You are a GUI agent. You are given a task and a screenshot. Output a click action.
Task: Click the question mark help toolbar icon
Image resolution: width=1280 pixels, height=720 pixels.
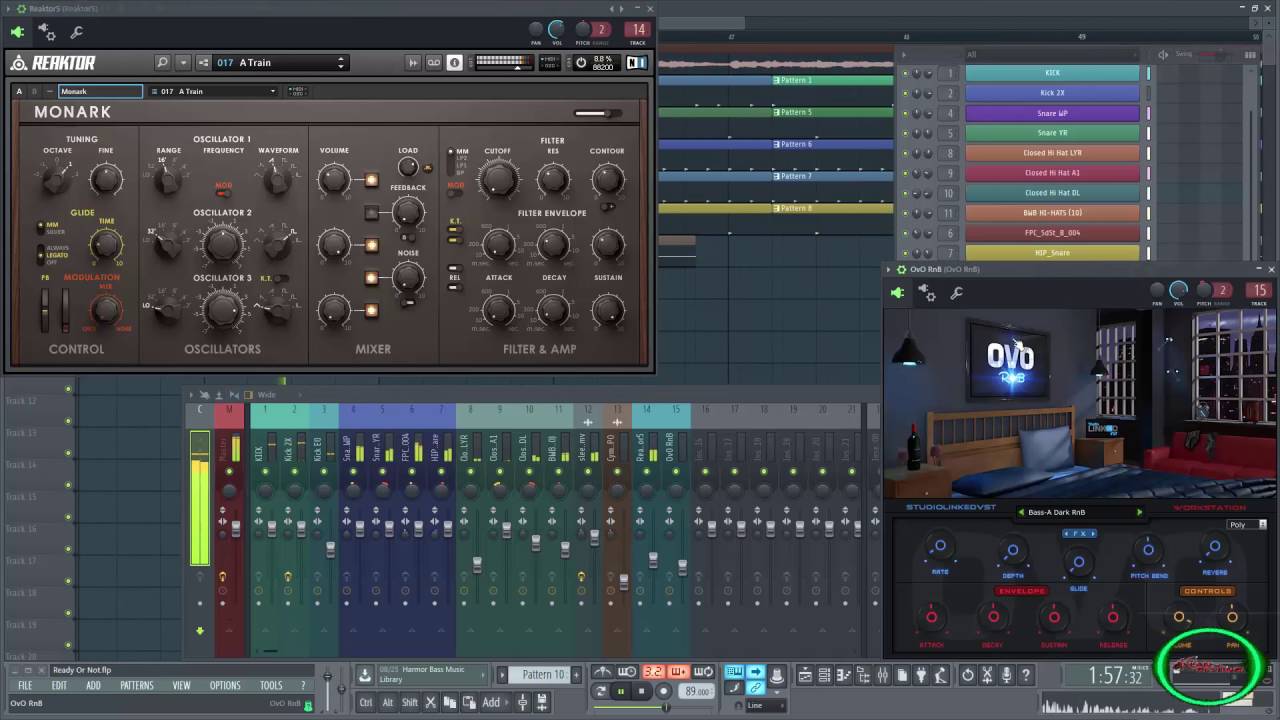coord(1026,676)
